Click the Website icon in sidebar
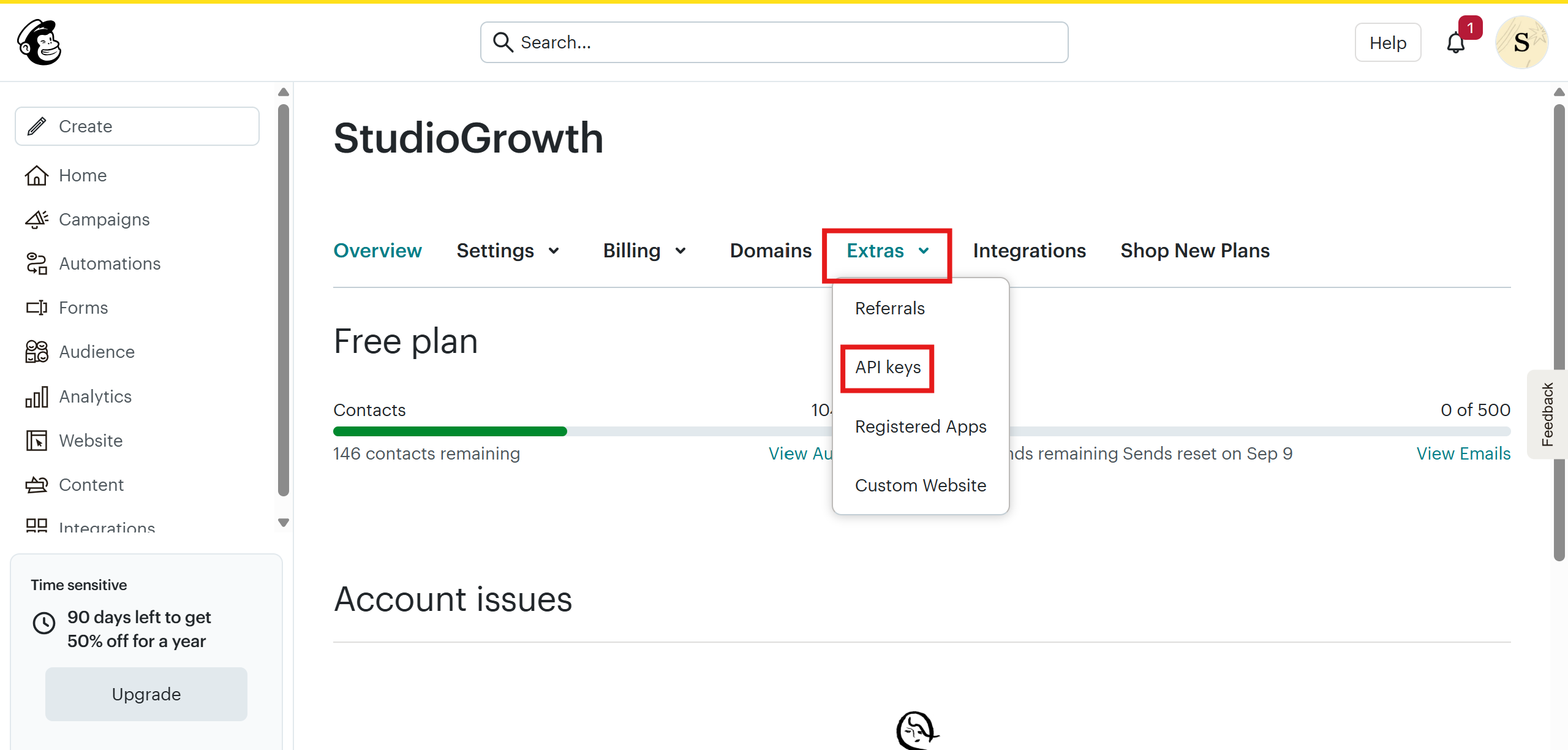This screenshot has width=1568, height=750. (x=37, y=441)
